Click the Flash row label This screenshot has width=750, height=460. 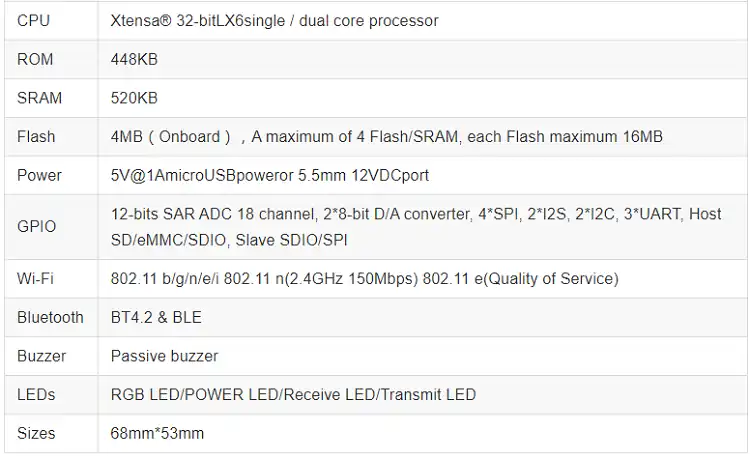tap(36, 137)
